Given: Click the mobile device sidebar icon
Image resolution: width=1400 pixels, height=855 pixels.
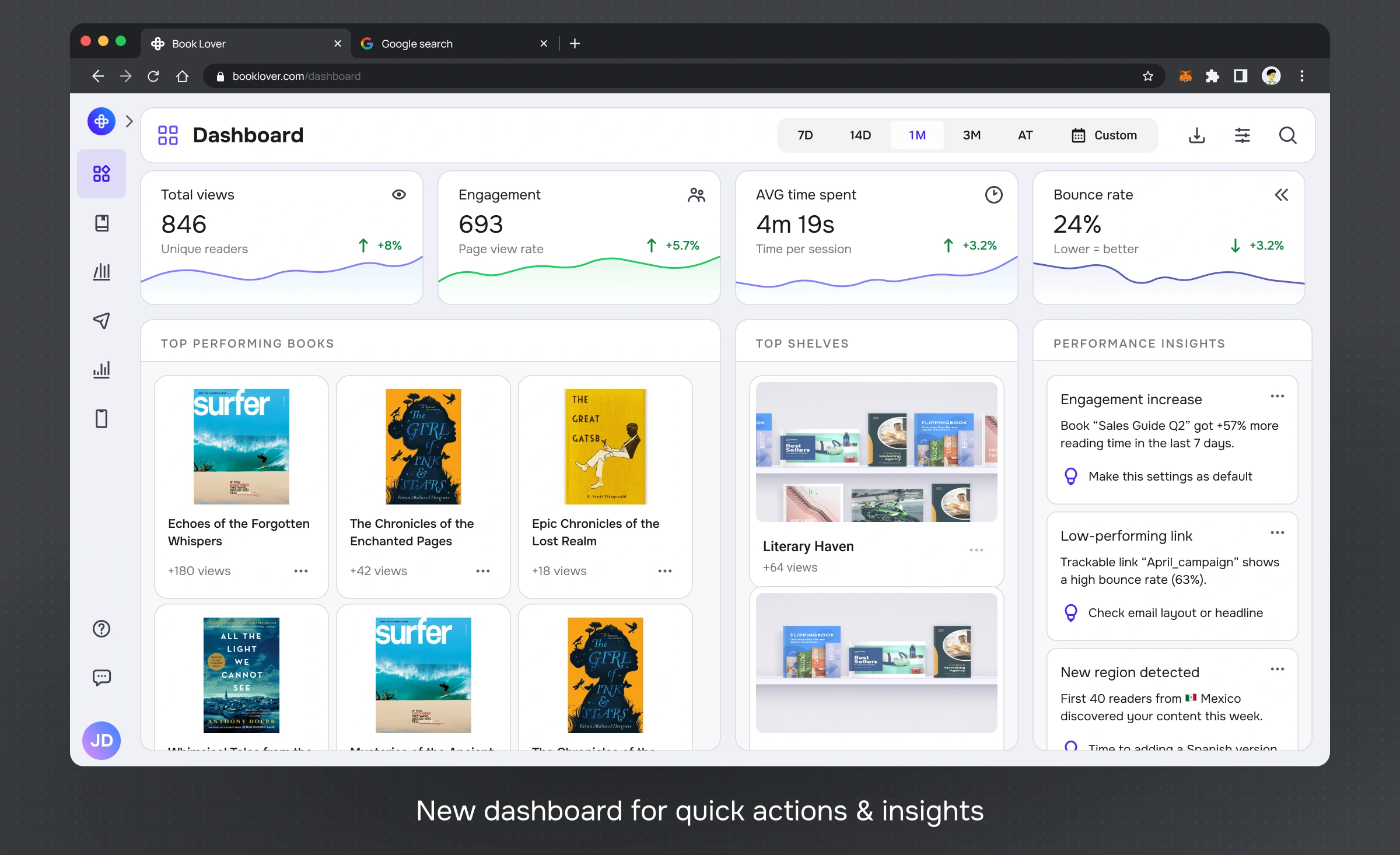Looking at the screenshot, I should (101, 418).
